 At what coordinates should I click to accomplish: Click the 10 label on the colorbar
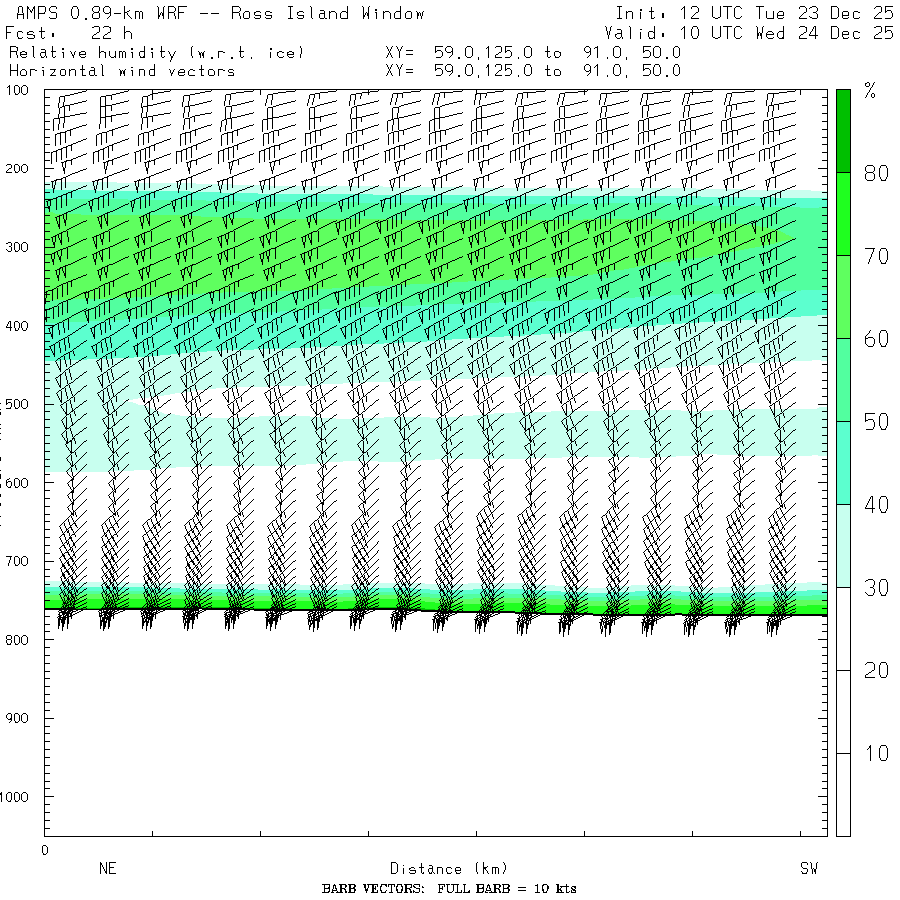(876, 753)
